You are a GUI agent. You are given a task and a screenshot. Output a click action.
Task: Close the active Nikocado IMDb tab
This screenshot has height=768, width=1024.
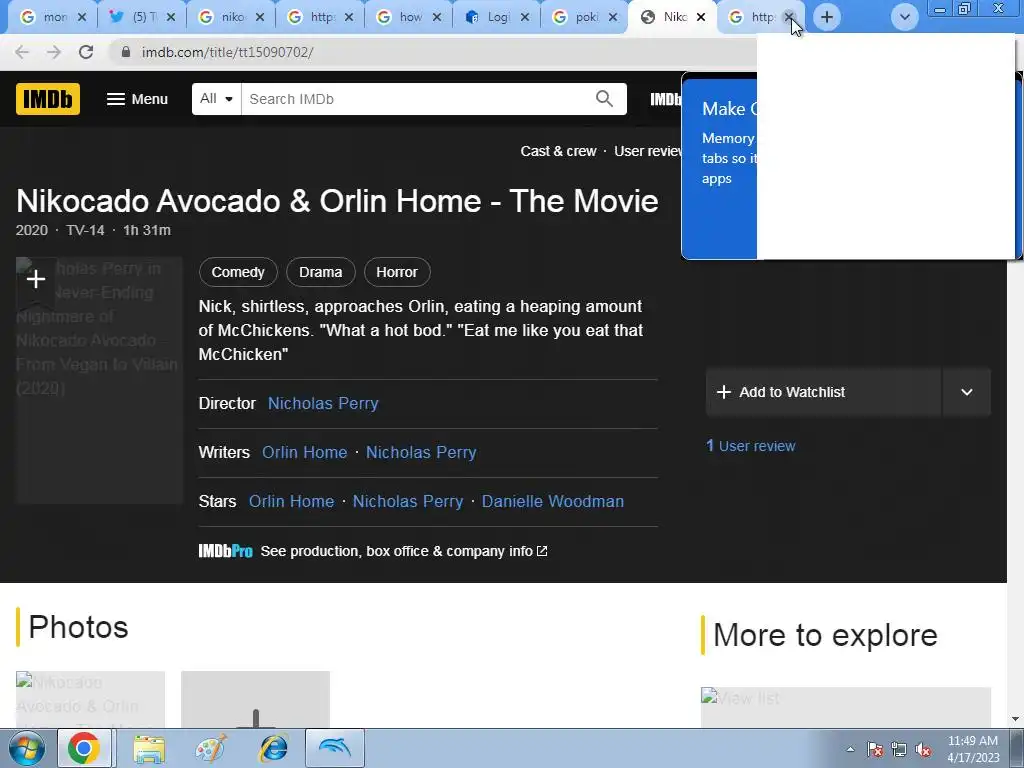(x=701, y=17)
